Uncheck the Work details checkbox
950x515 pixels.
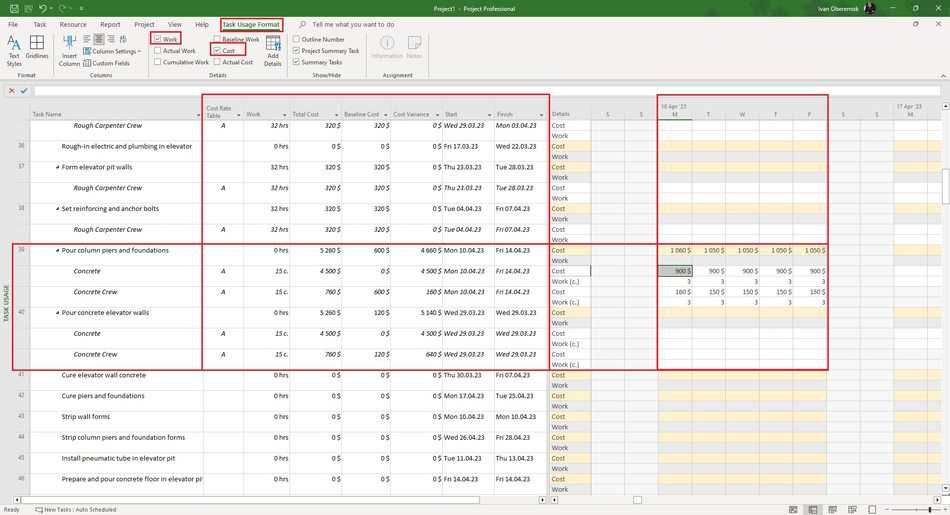point(158,39)
